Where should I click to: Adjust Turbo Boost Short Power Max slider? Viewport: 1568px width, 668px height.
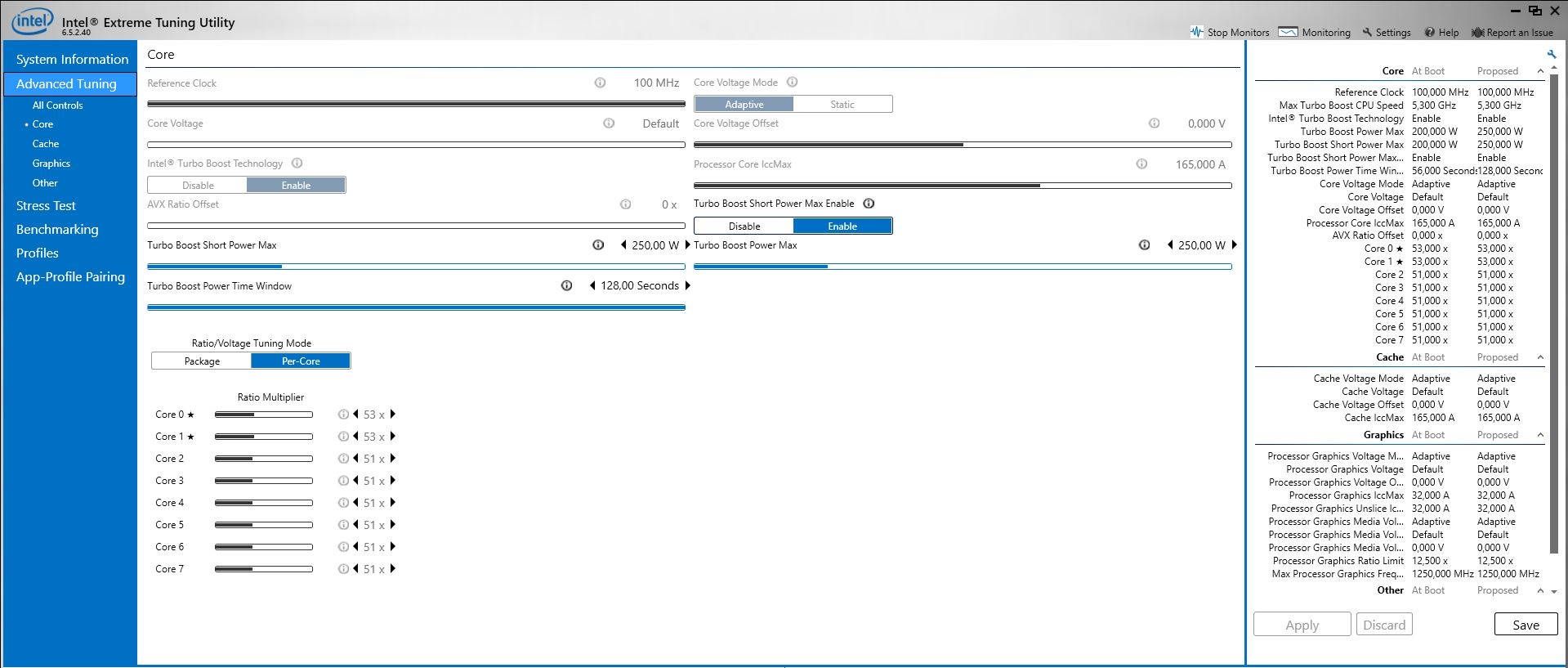tap(416, 267)
